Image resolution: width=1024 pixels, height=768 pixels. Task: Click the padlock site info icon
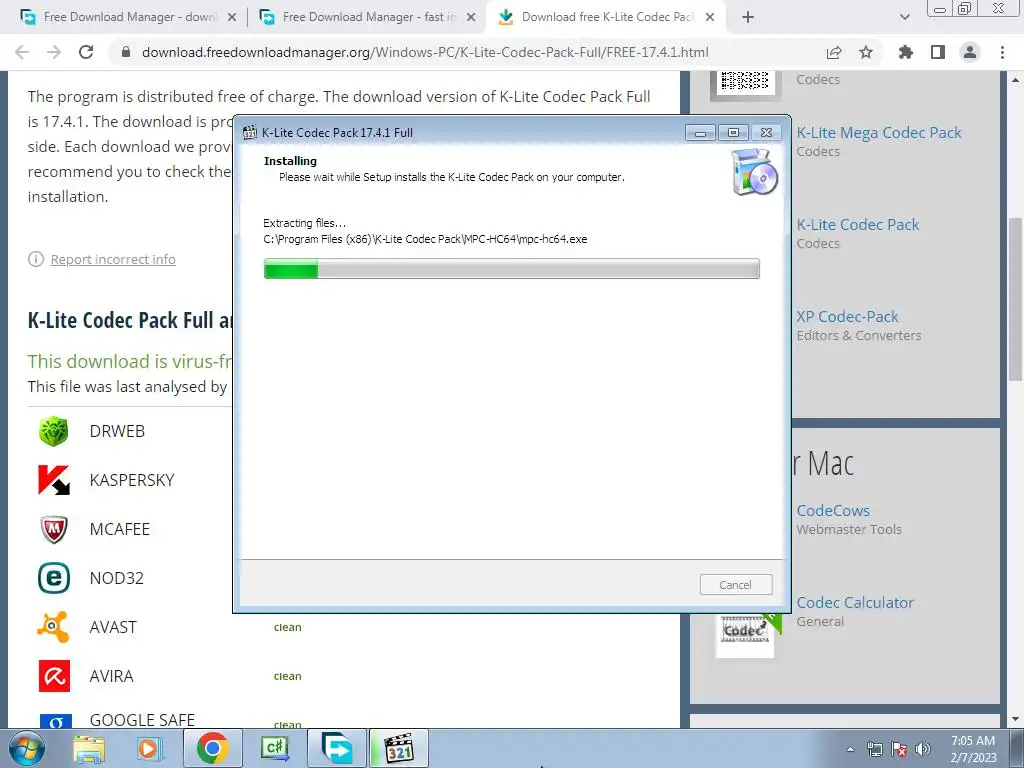126,52
